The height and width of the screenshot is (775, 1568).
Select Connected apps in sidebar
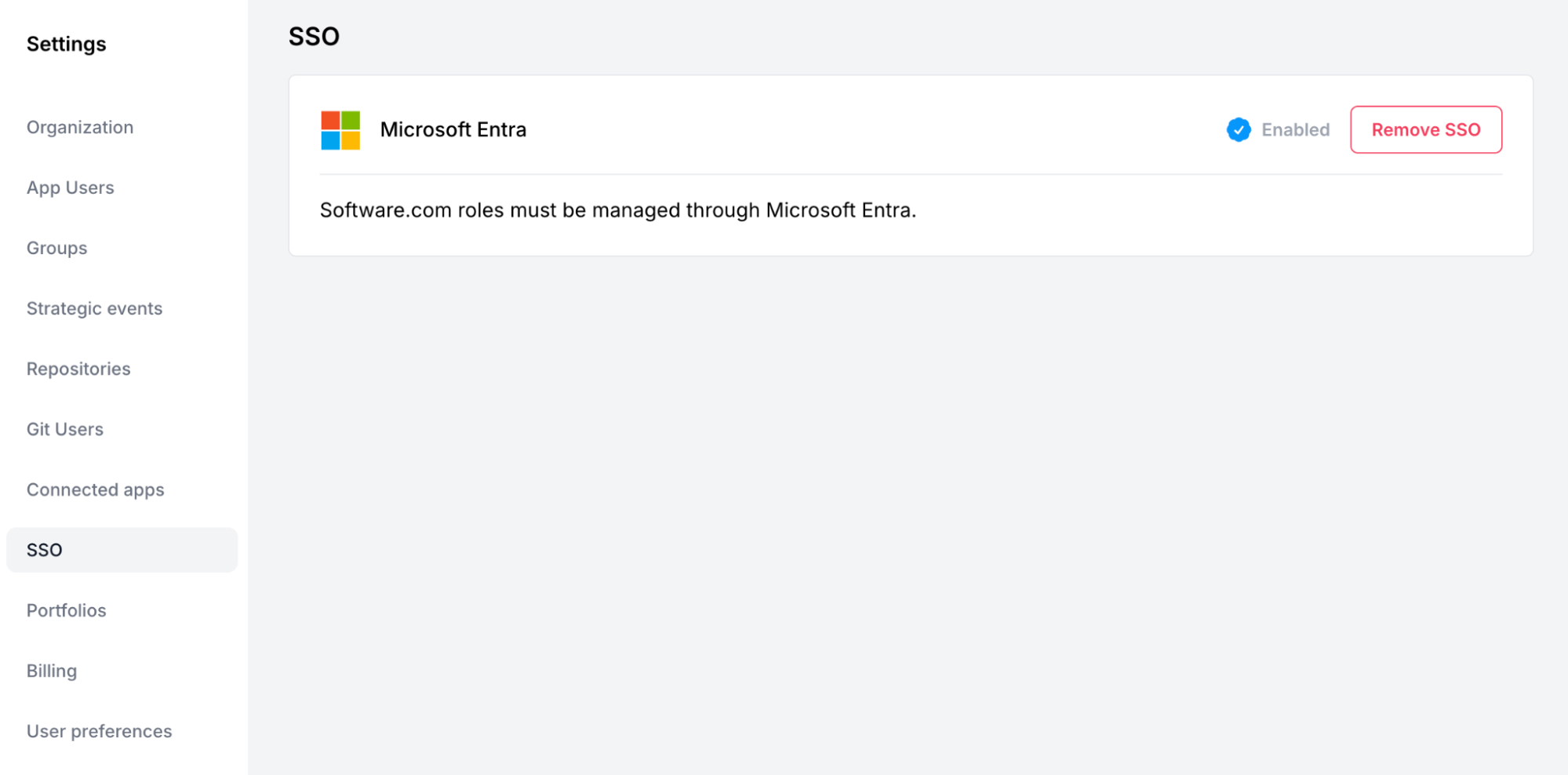pos(96,489)
